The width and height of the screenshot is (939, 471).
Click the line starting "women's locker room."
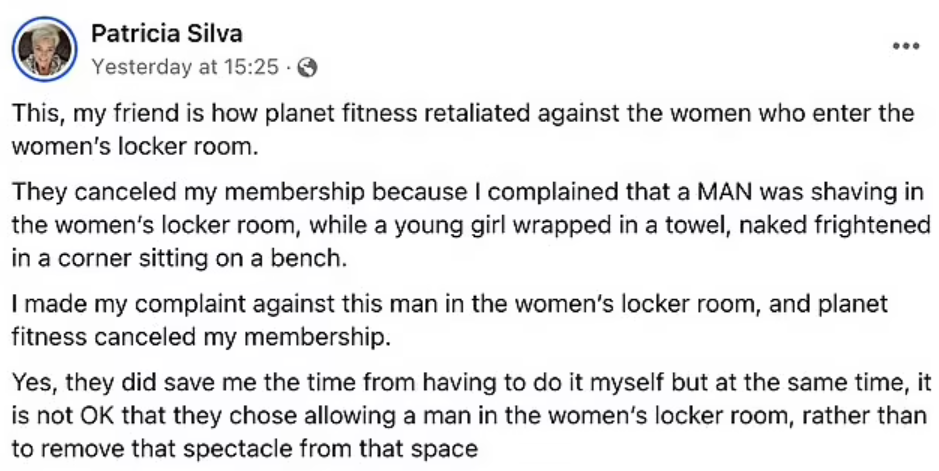[134, 144]
